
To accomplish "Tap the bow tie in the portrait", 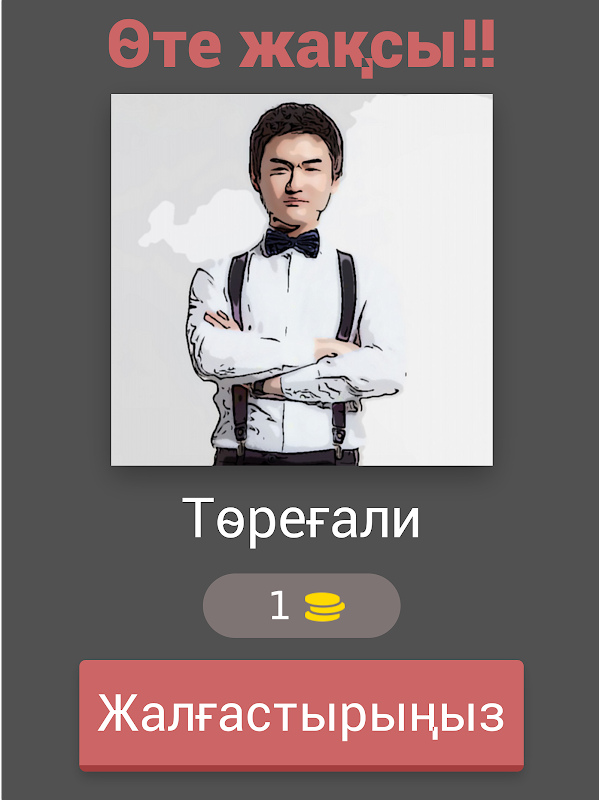I will [x=292, y=242].
